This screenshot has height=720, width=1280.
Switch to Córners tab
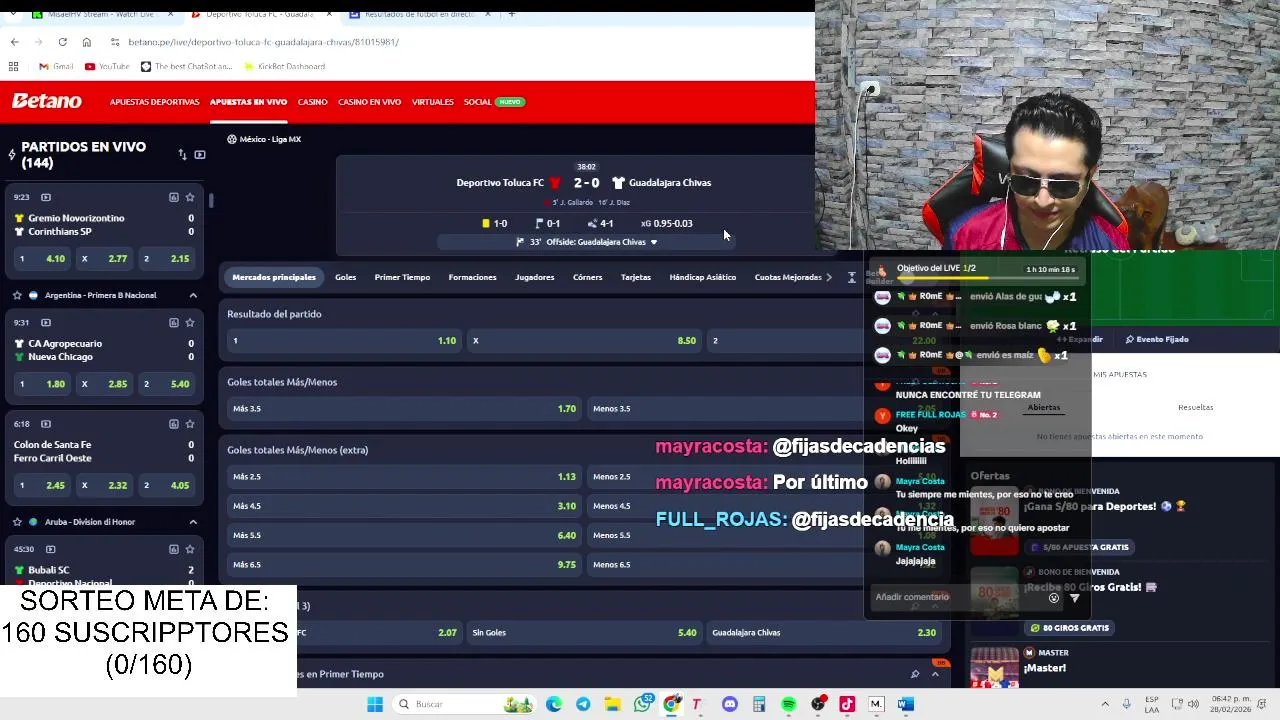click(587, 277)
